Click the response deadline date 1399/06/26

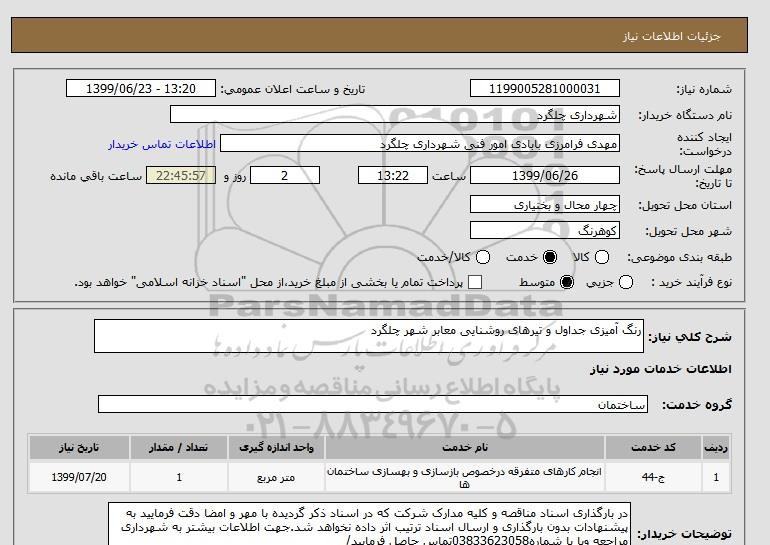point(545,175)
